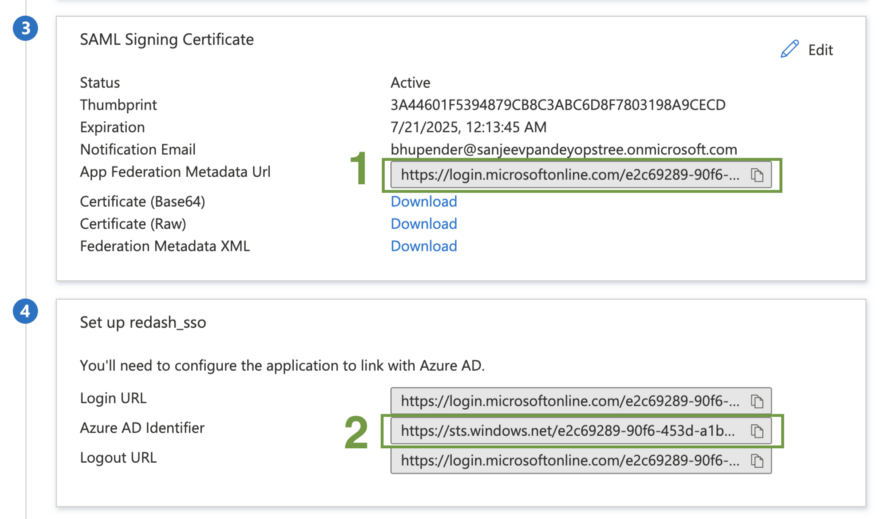Click the Expiration date value
The height and width of the screenshot is (519, 880).
(x=467, y=127)
